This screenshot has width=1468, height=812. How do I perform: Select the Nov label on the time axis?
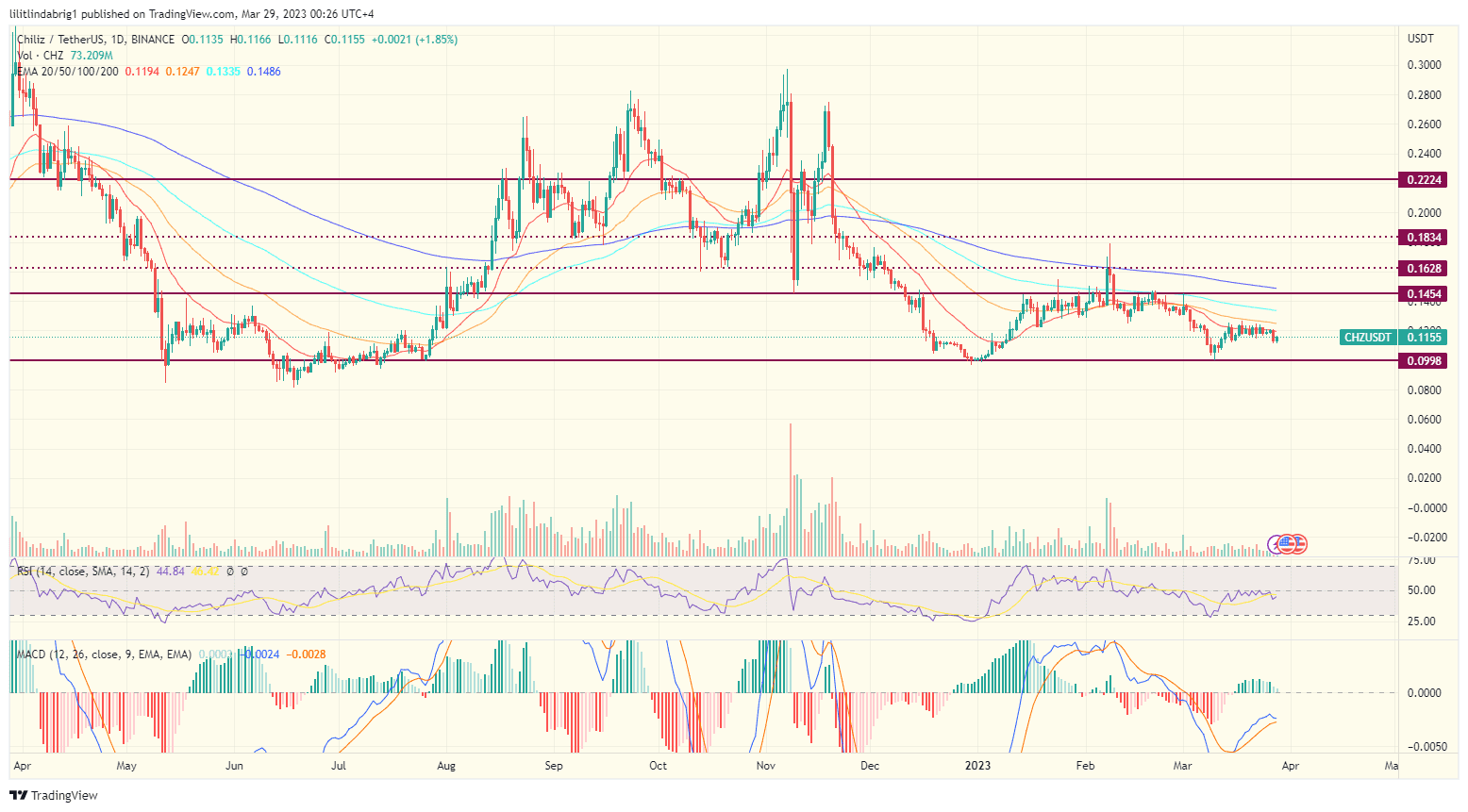(x=765, y=766)
